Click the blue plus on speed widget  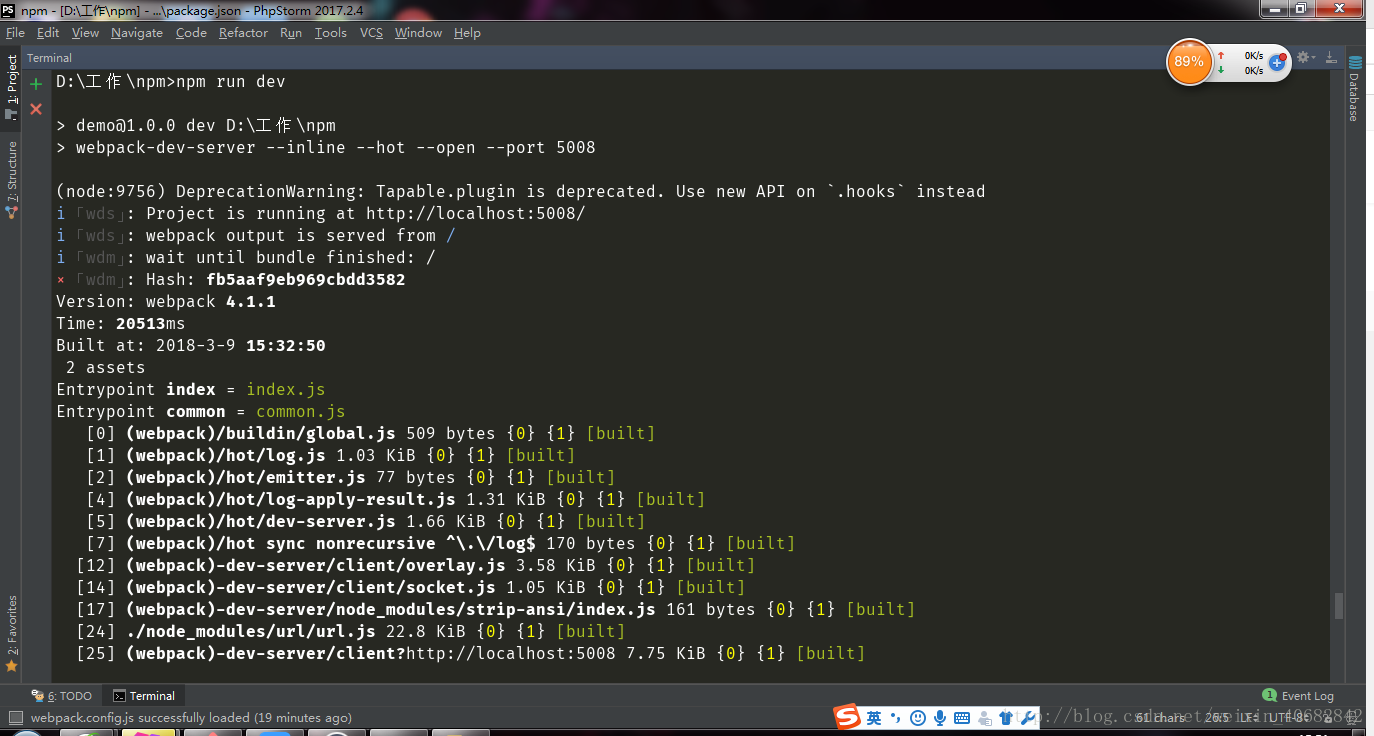(x=1277, y=62)
